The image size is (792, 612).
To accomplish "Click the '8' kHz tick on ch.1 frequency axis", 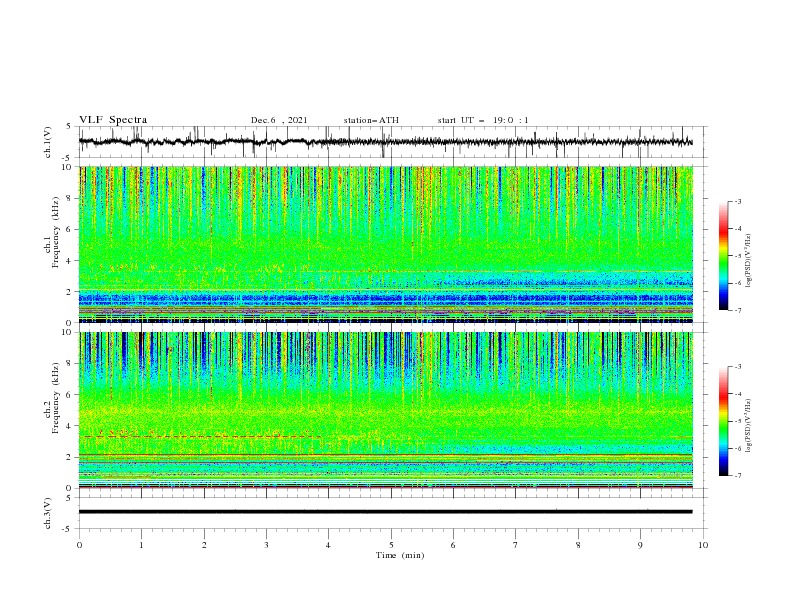I will [70, 198].
